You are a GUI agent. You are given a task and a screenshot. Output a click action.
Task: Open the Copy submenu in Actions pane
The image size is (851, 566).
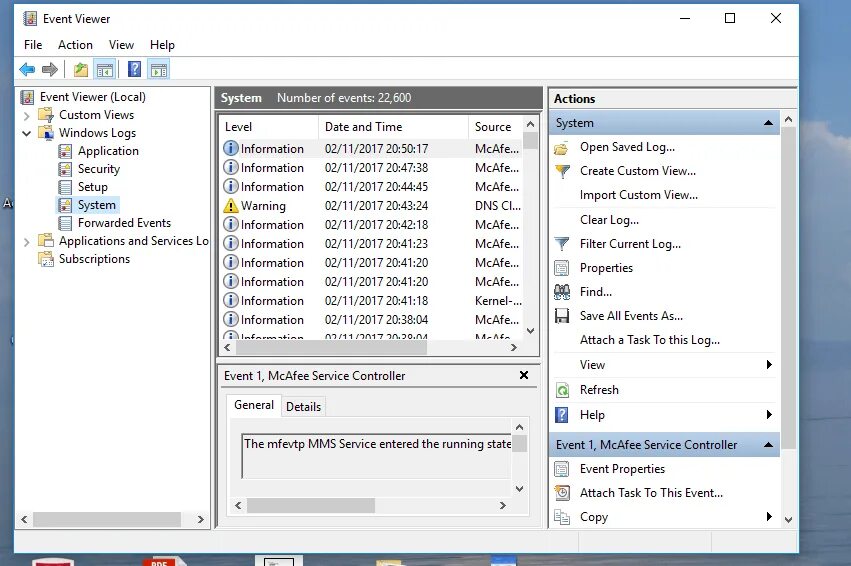pyautogui.click(x=663, y=517)
